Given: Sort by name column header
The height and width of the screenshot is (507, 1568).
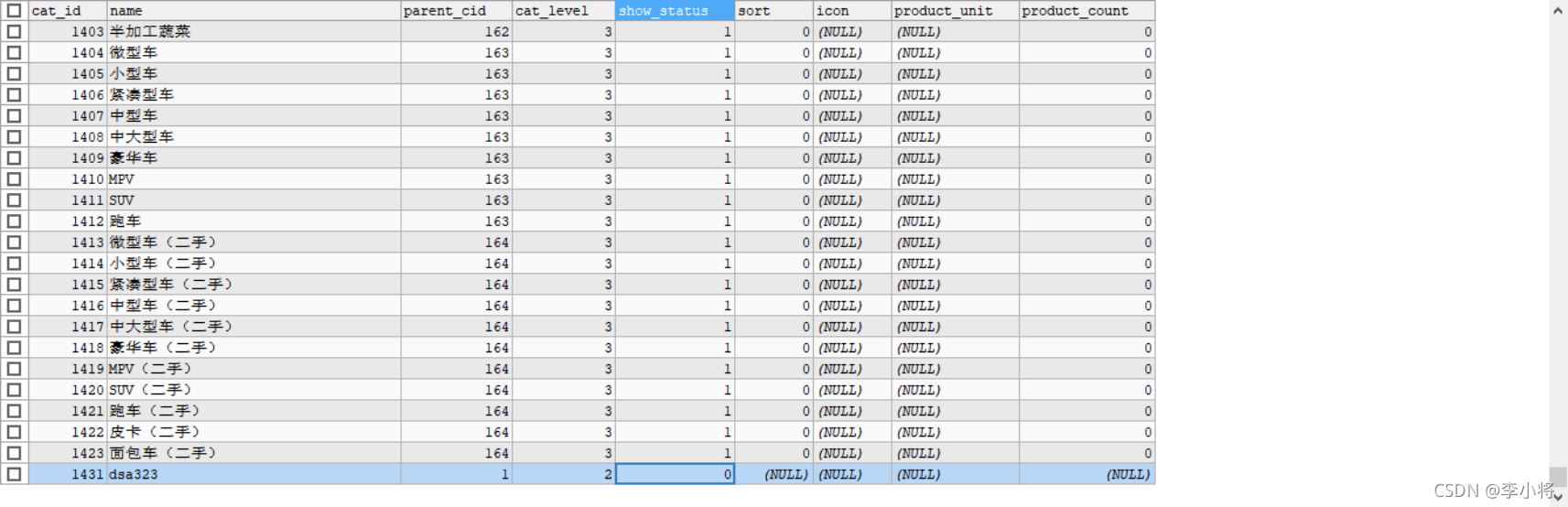Looking at the screenshot, I should tap(254, 10).
